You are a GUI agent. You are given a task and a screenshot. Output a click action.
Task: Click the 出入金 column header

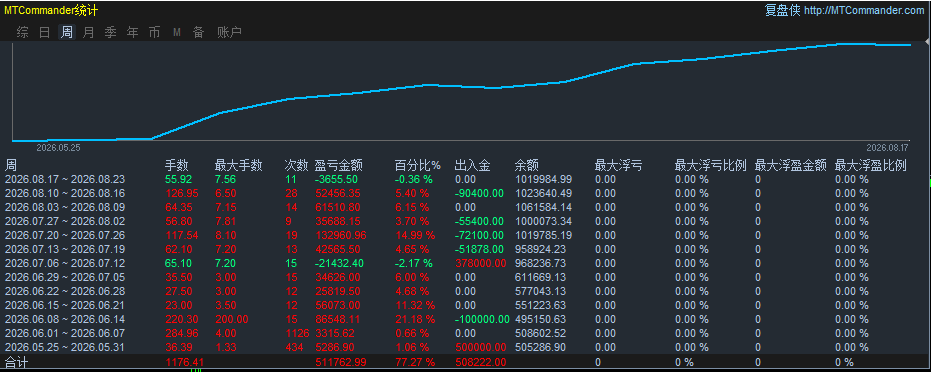pos(473,166)
